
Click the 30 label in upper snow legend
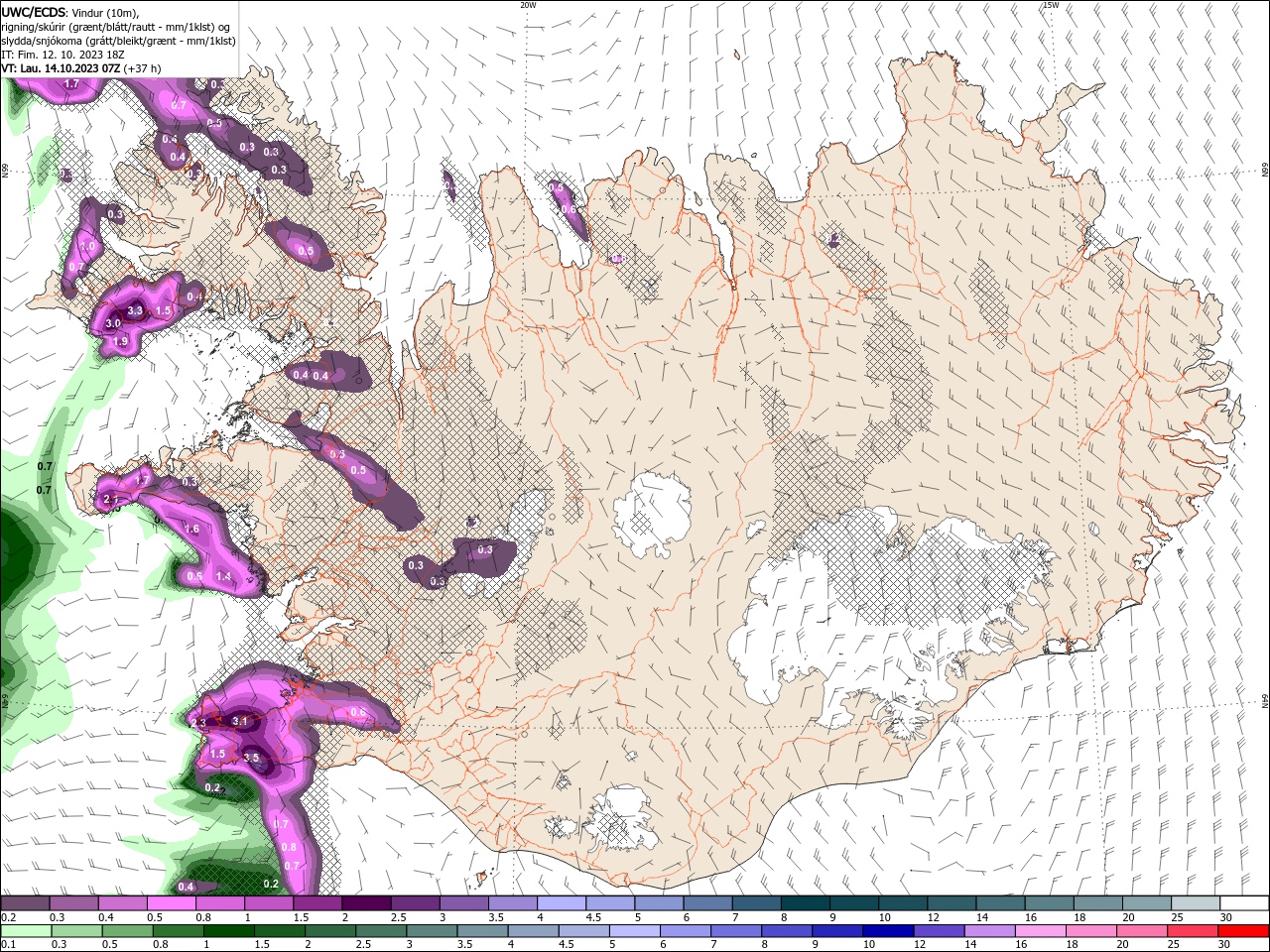(x=1226, y=917)
